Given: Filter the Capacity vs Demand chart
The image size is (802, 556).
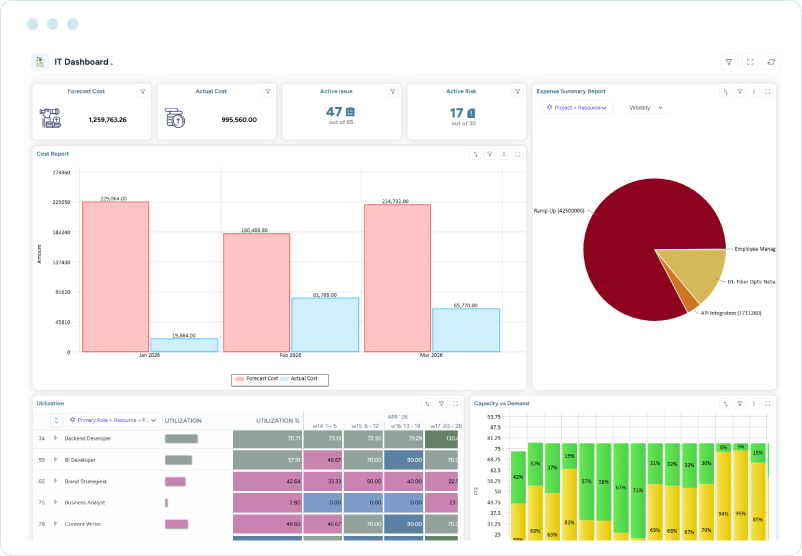Looking at the screenshot, I should (740, 404).
